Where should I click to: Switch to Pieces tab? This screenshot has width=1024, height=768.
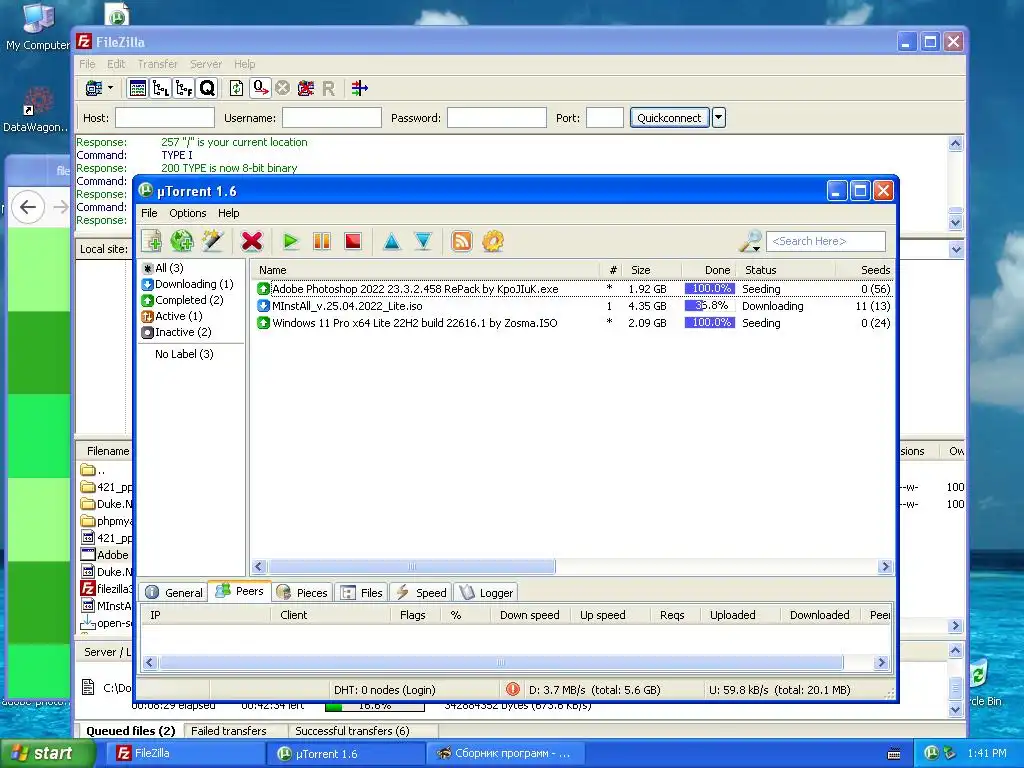click(x=302, y=592)
